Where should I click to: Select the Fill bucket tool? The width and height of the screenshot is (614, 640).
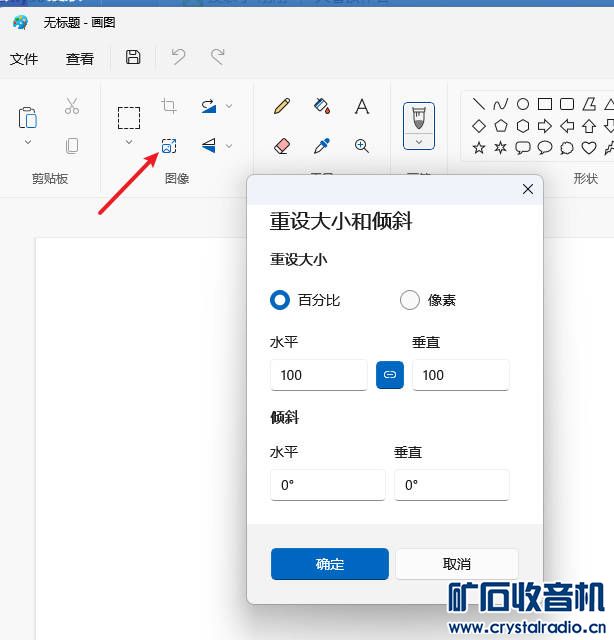pos(322,106)
